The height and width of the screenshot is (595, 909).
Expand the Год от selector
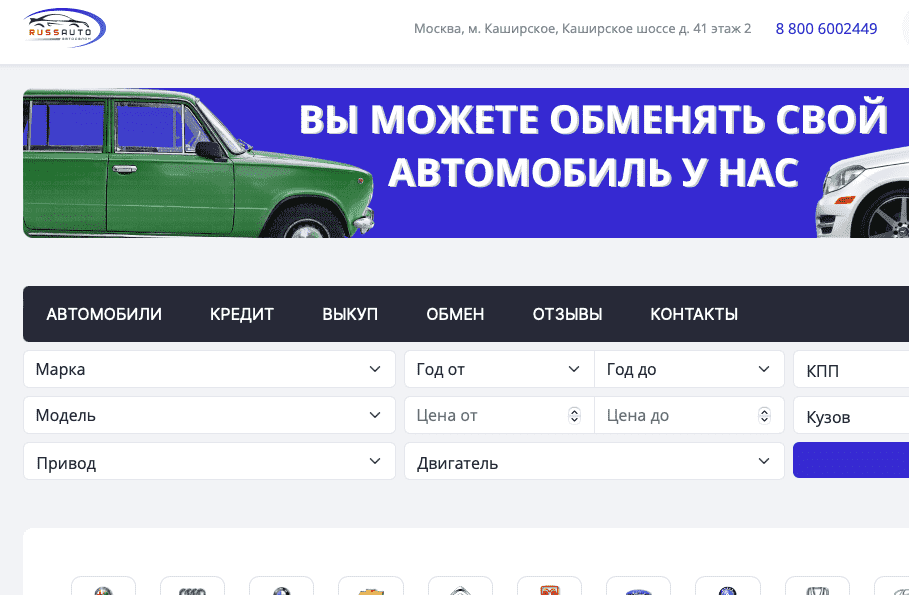(x=498, y=368)
